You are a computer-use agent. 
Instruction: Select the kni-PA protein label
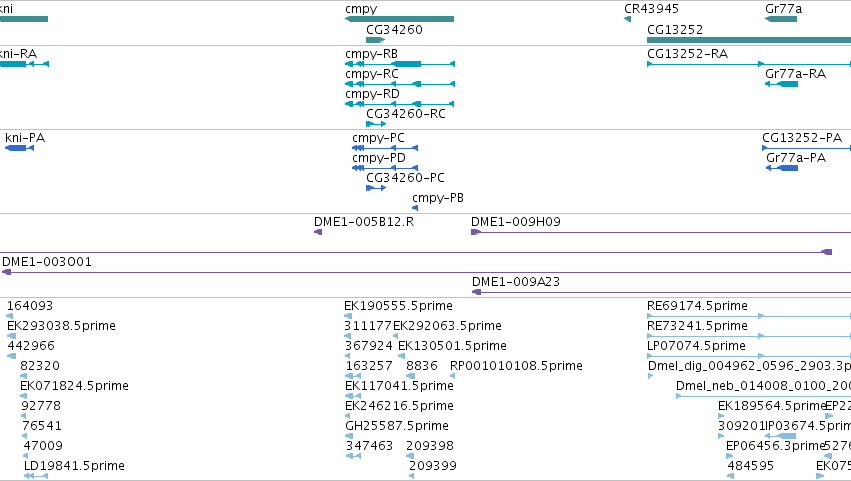coord(25,138)
